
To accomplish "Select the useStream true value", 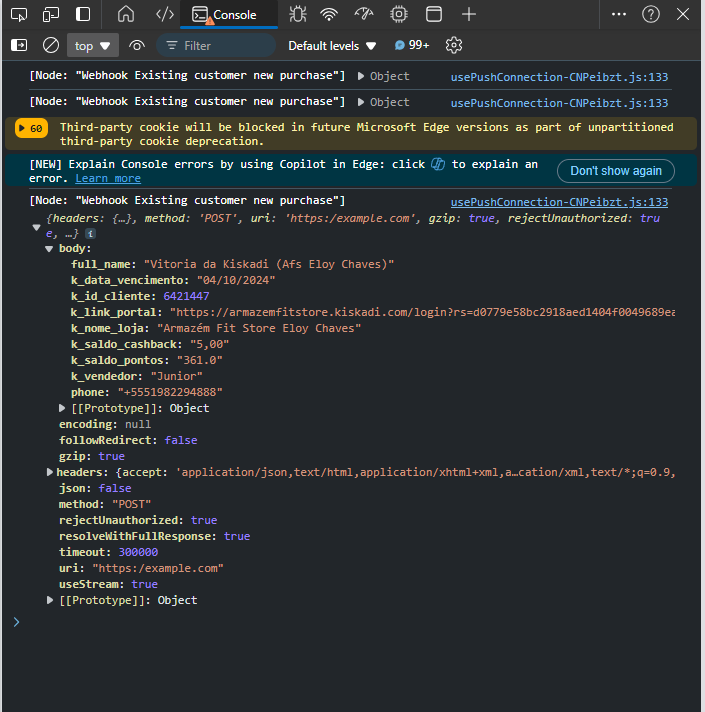I will [144, 584].
